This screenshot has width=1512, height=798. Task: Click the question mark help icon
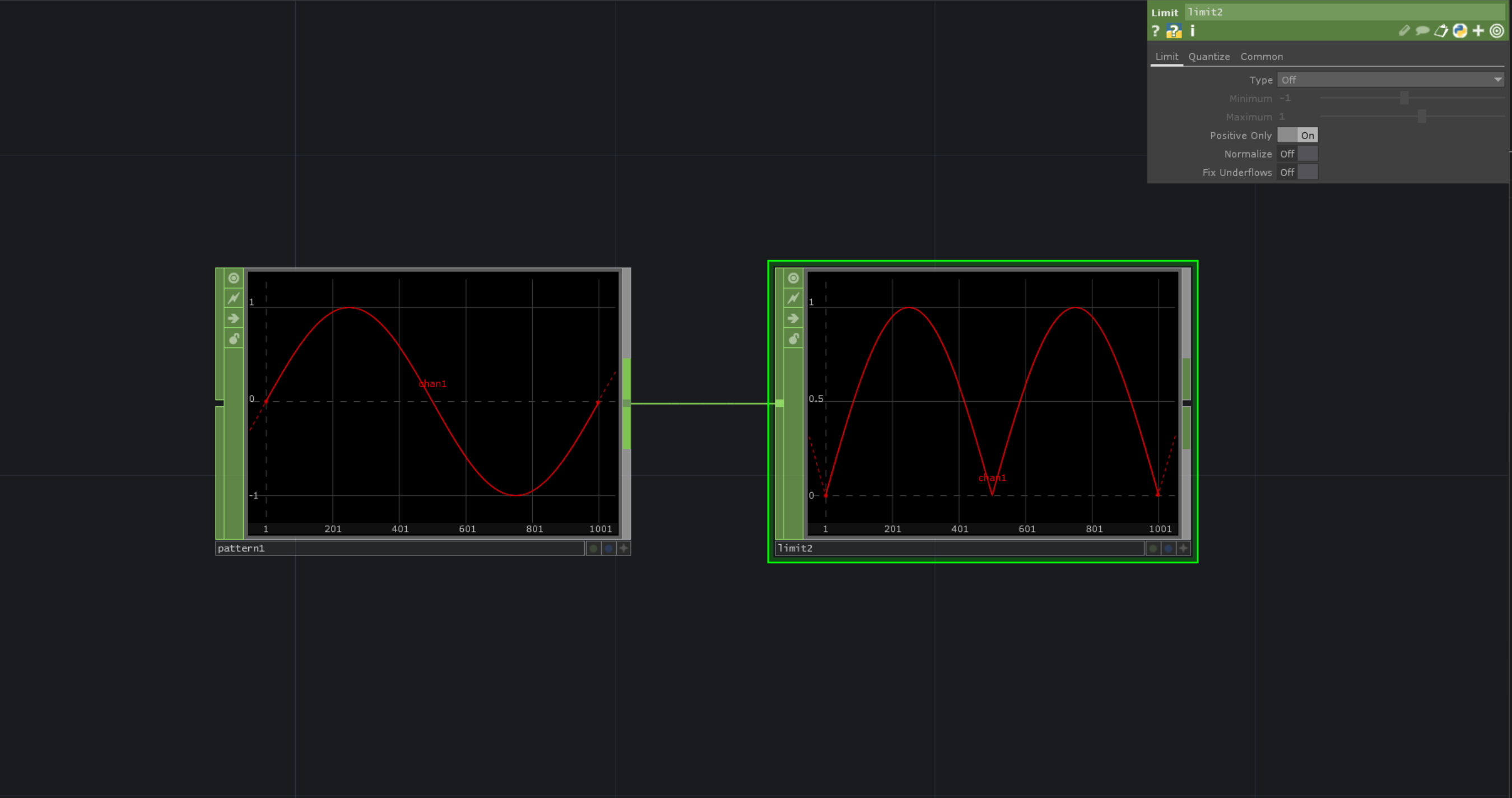point(1155,31)
